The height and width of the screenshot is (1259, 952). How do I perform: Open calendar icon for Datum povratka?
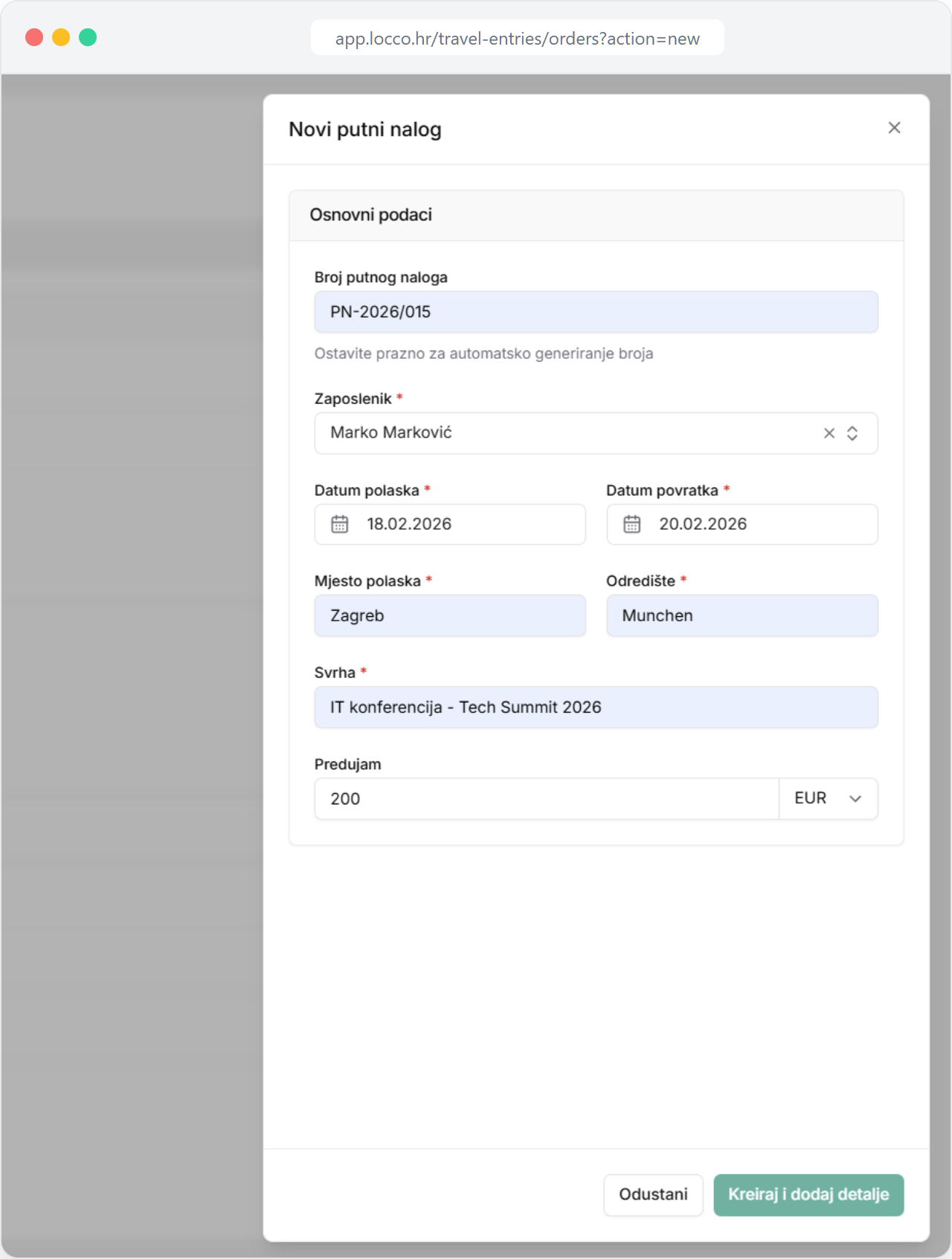(x=632, y=525)
